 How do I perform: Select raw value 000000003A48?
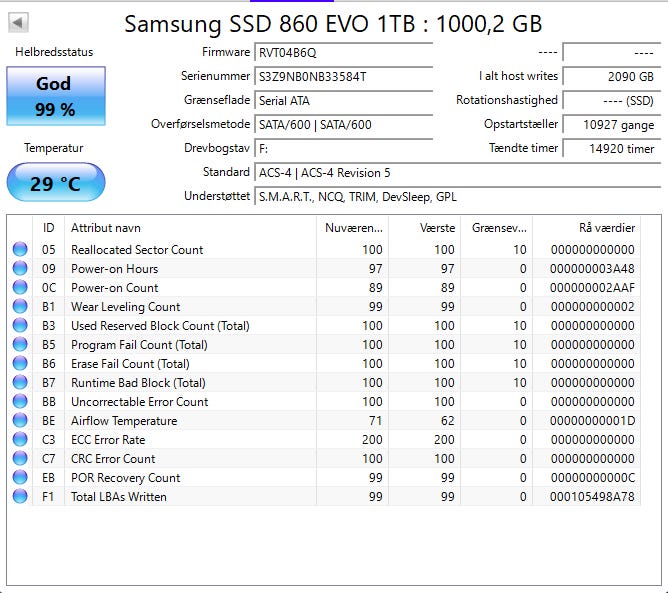[x=592, y=269]
